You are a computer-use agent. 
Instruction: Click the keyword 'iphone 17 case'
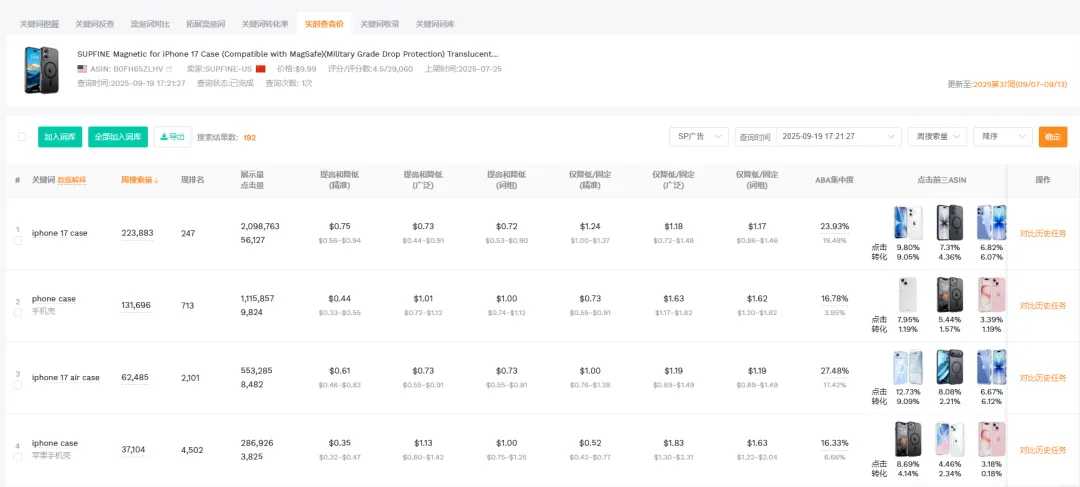click(x=60, y=234)
